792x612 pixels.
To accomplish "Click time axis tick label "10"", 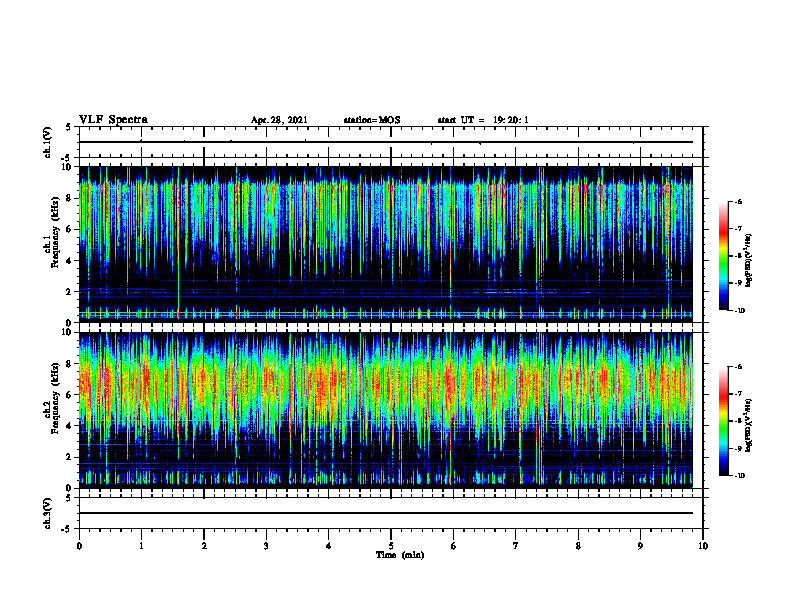I will (x=703, y=546).
